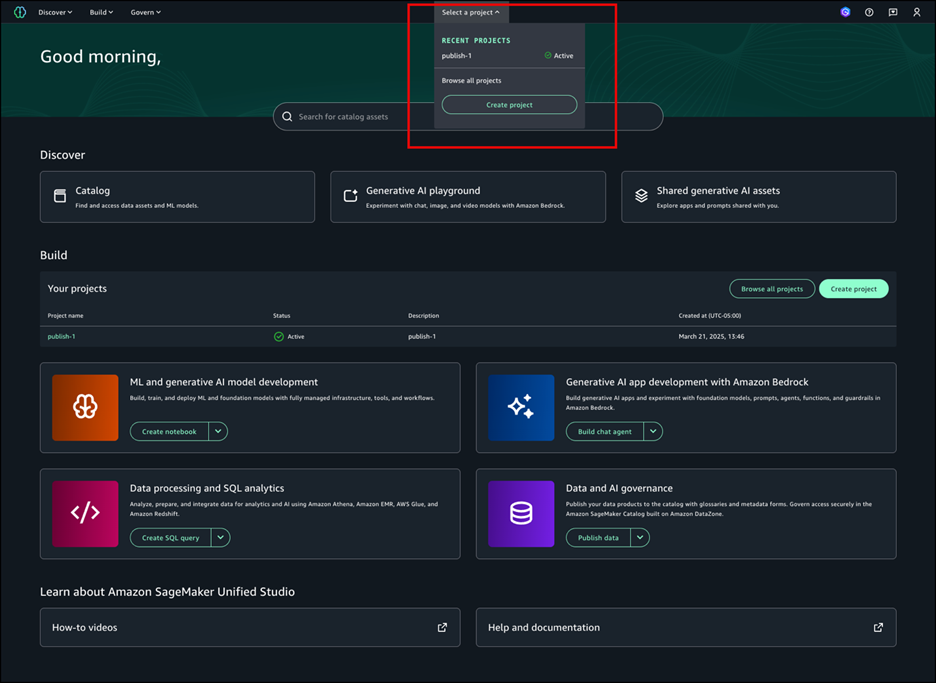Open the Shared generative AI assets card
This screenshot has width=936, height=683.
759,197
